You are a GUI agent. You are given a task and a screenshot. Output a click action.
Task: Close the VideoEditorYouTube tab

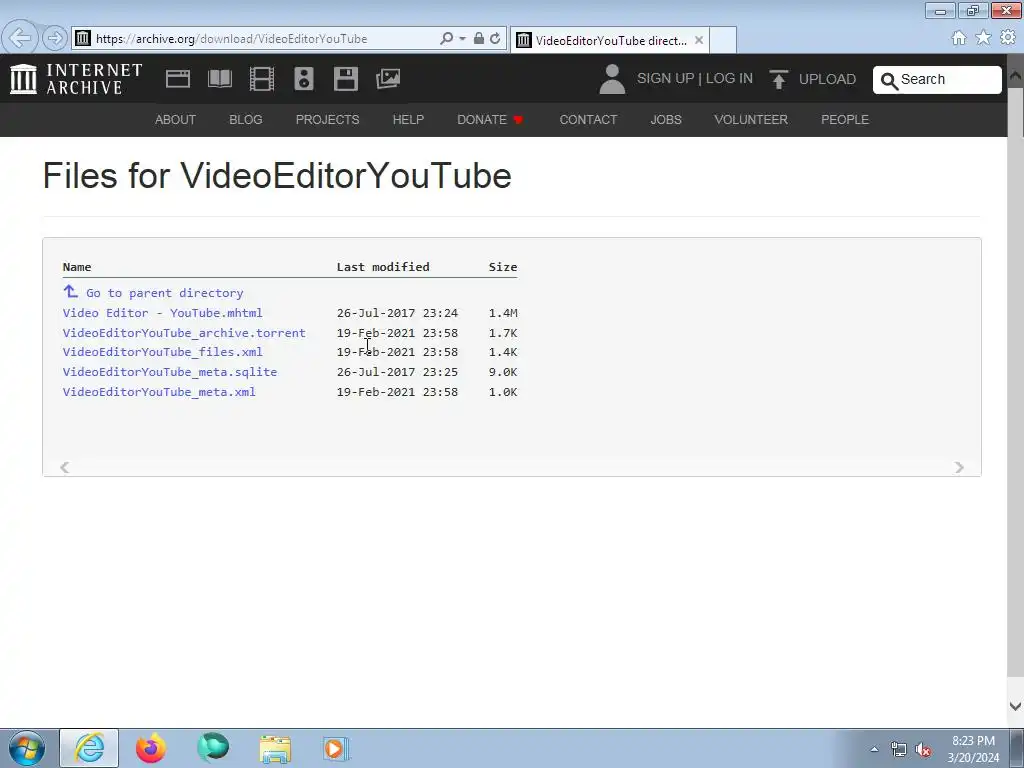(x=699, y=40)
